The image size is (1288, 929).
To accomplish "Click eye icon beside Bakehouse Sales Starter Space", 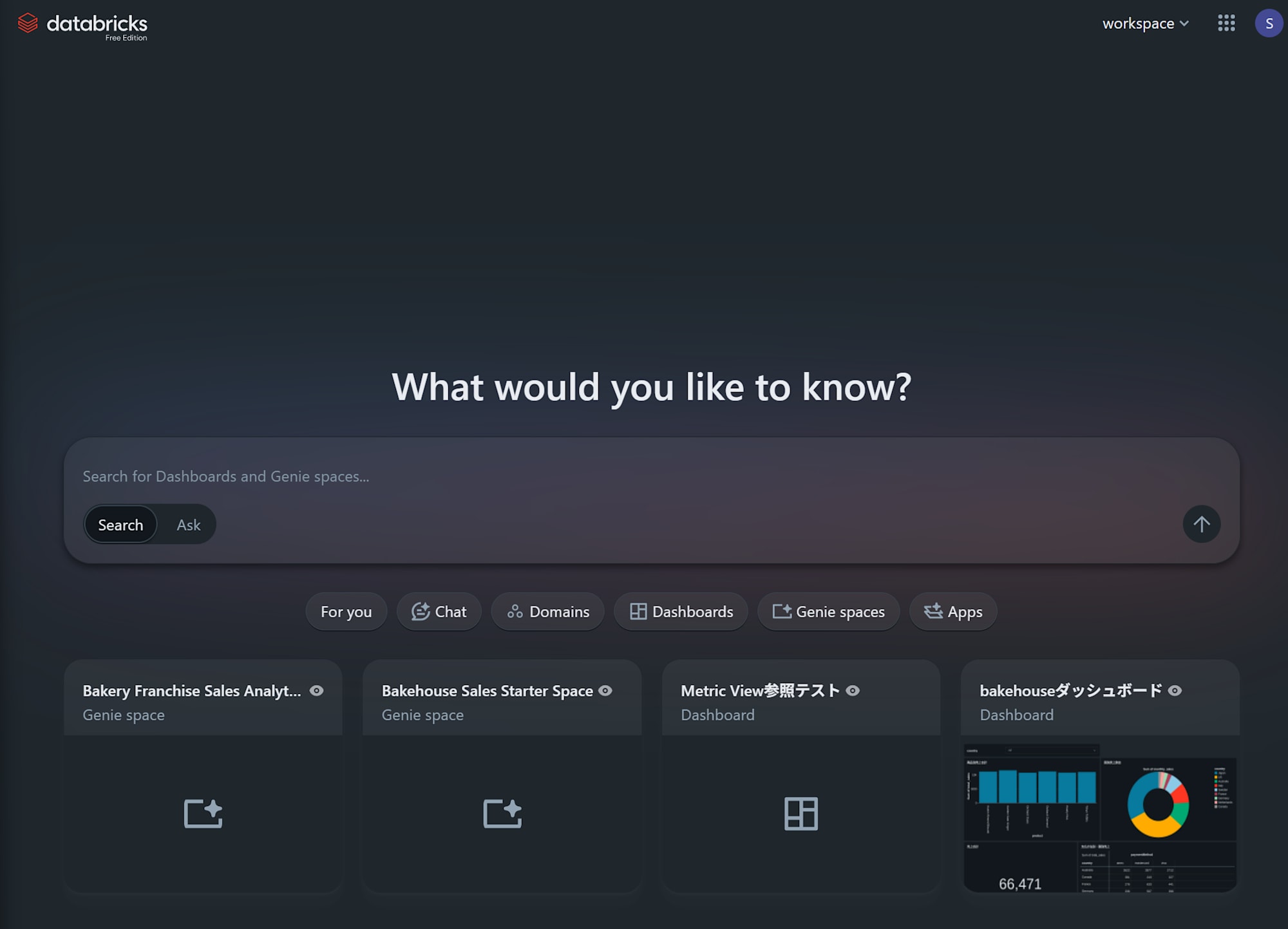I will coord(605,691).
